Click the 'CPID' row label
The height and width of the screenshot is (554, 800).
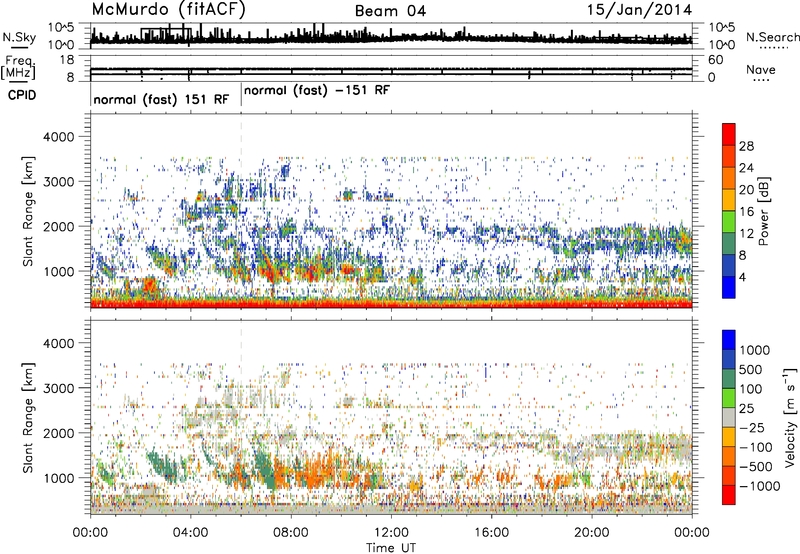click(22, 95)
